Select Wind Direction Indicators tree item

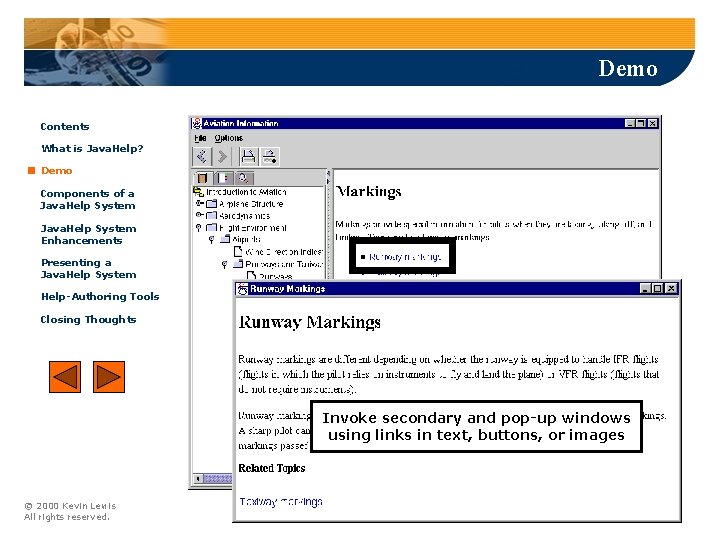coord(284,252)
